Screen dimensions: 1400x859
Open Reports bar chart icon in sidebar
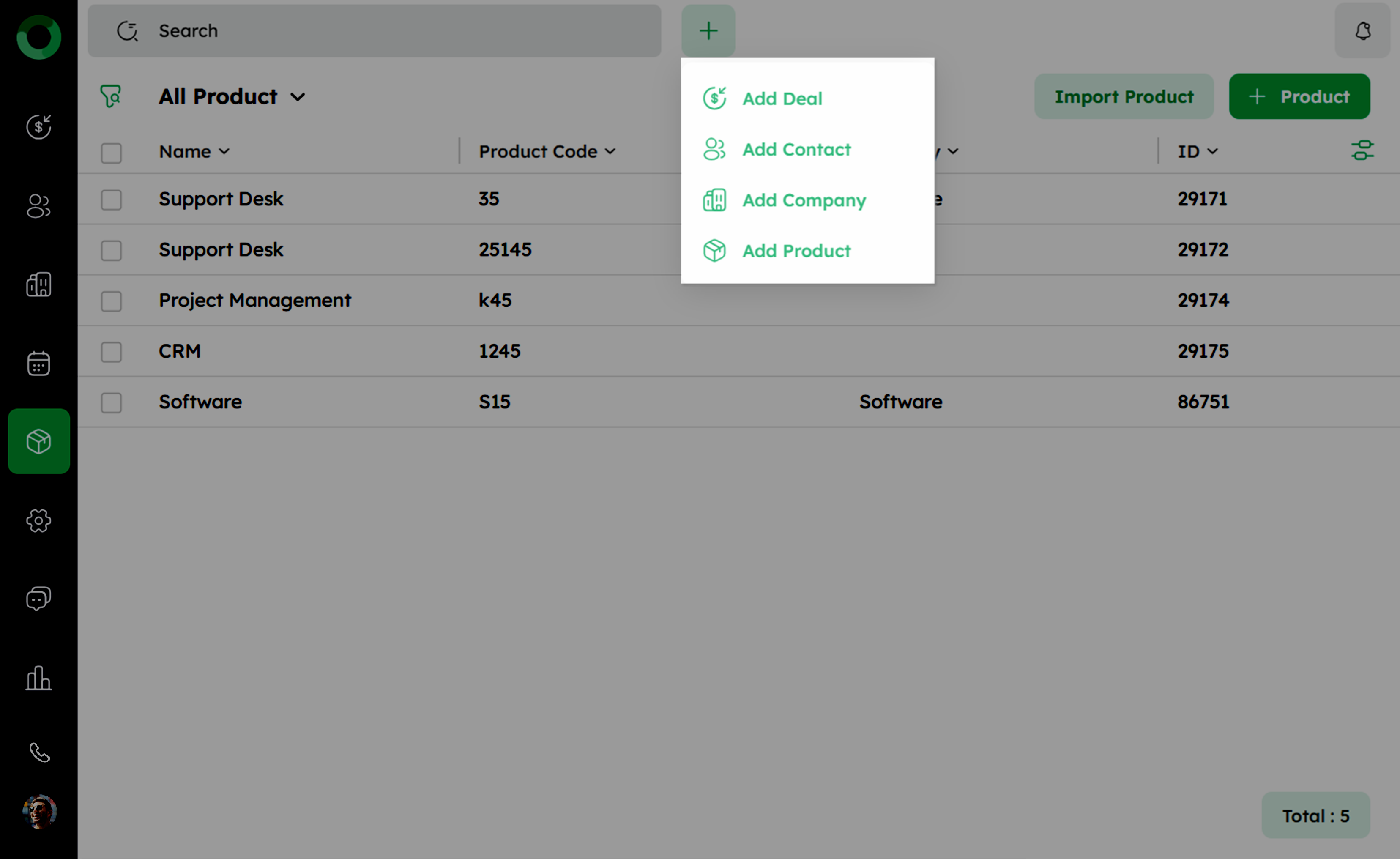click(x=38, y=678)
